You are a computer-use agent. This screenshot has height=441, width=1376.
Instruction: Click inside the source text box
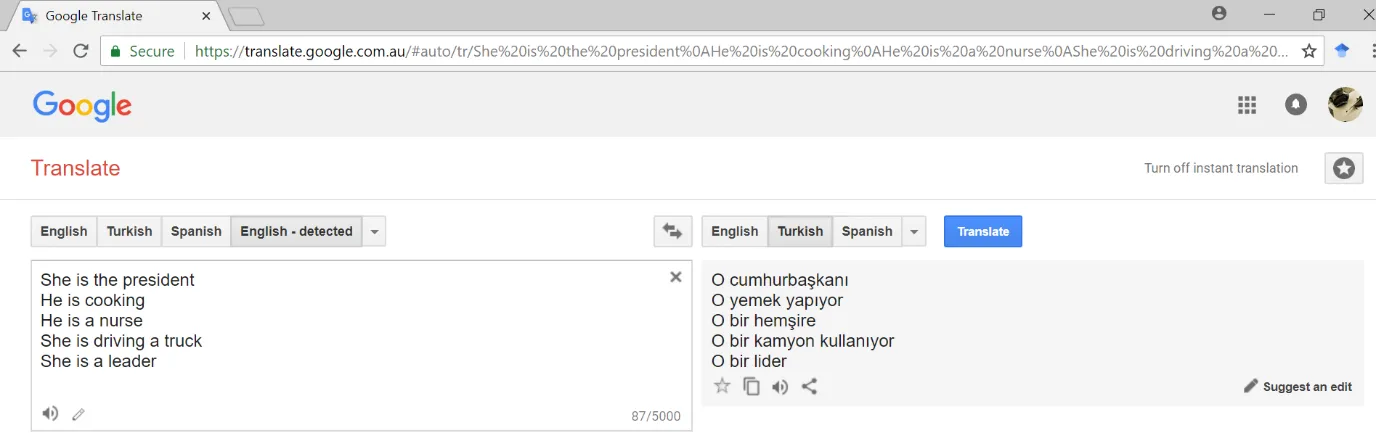[x=361, y=345]
